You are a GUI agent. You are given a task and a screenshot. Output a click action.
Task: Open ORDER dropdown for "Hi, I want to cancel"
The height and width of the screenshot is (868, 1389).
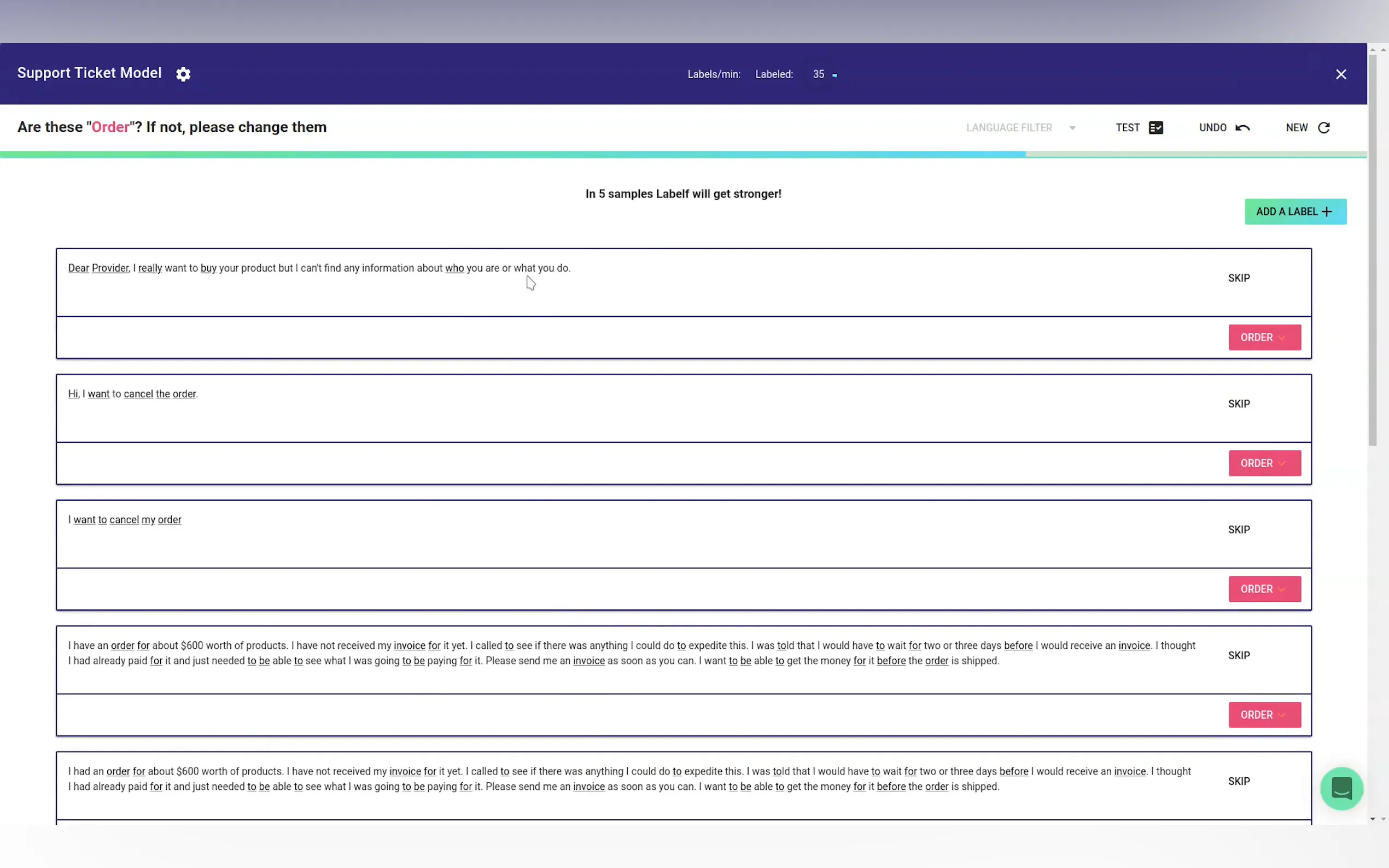pos(1264,464)
